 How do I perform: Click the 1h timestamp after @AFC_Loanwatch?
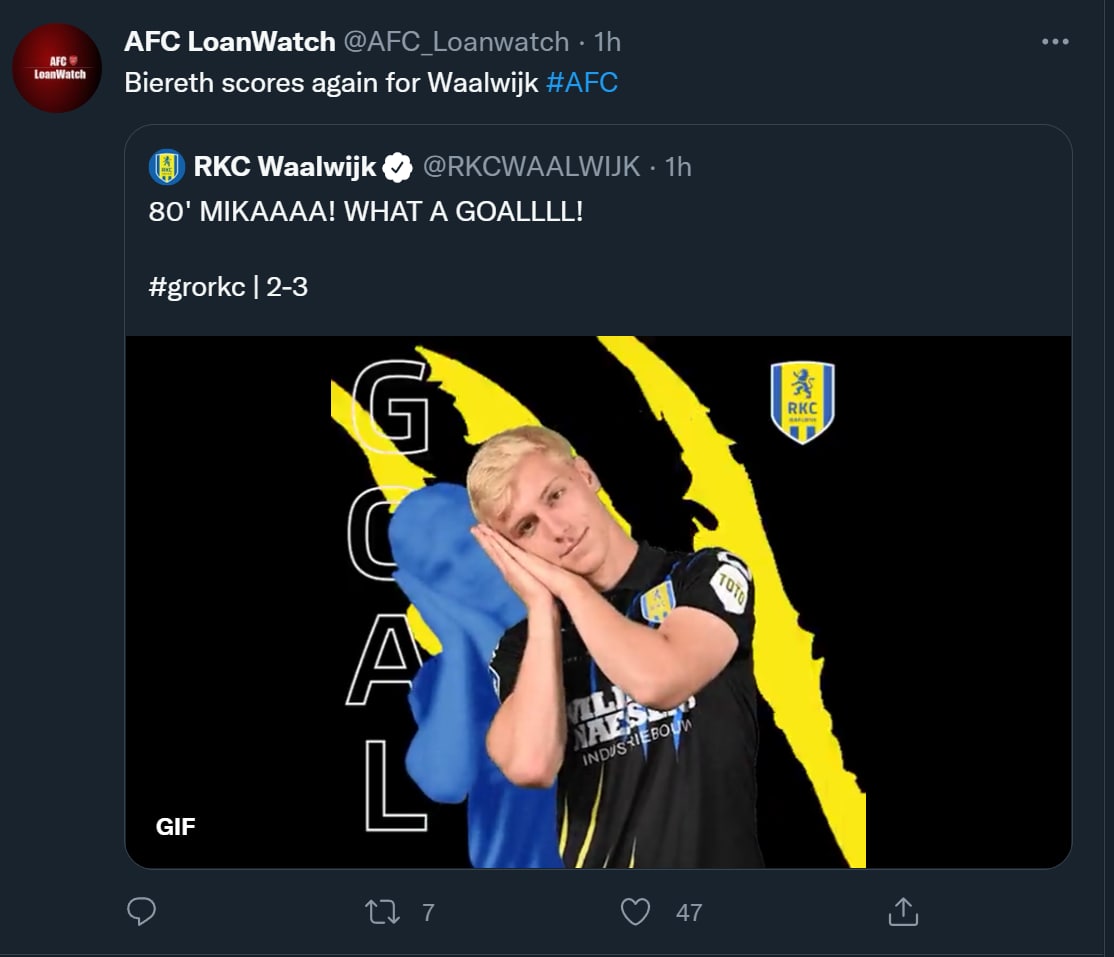(607, 42)
